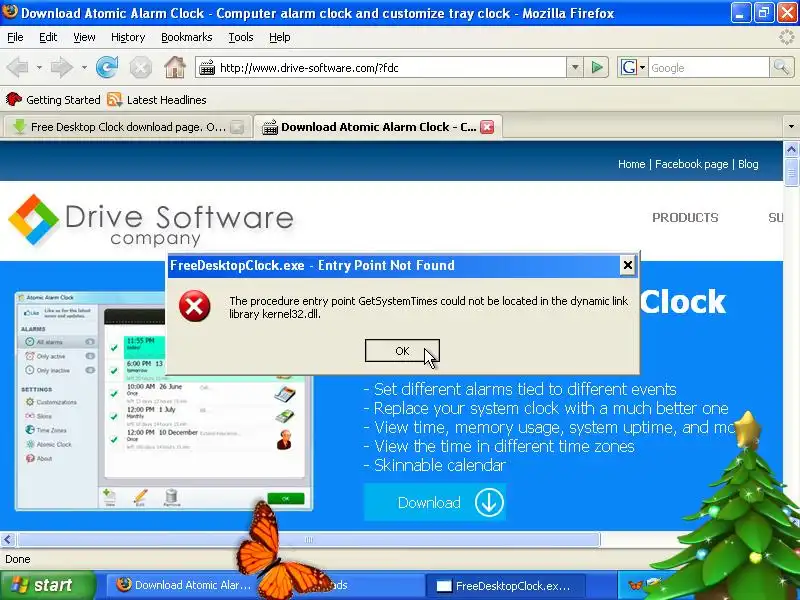
Task: Click the Drive Software company logo
Action: [151, 221]
